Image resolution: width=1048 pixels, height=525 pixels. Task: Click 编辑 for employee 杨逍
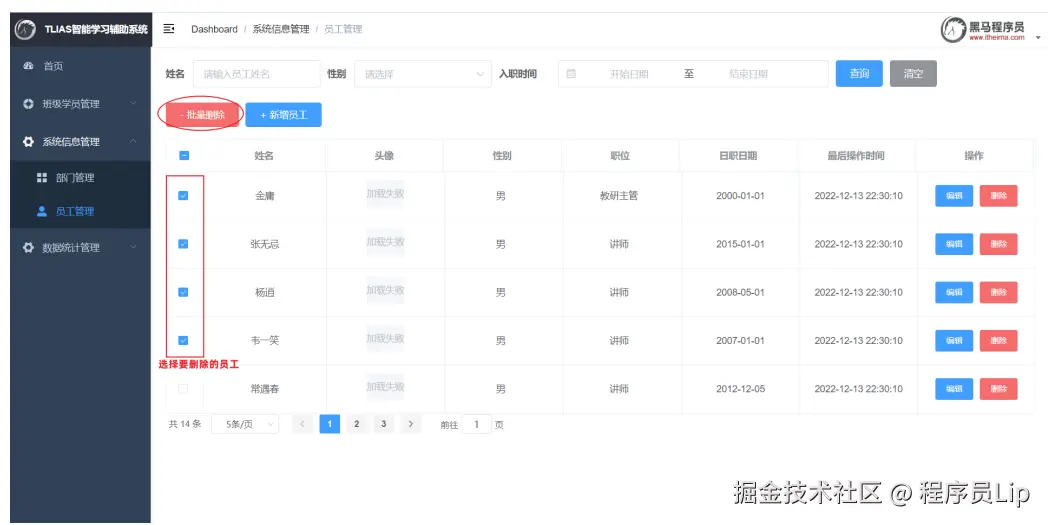pyautogui.click(x=954, y=292)
